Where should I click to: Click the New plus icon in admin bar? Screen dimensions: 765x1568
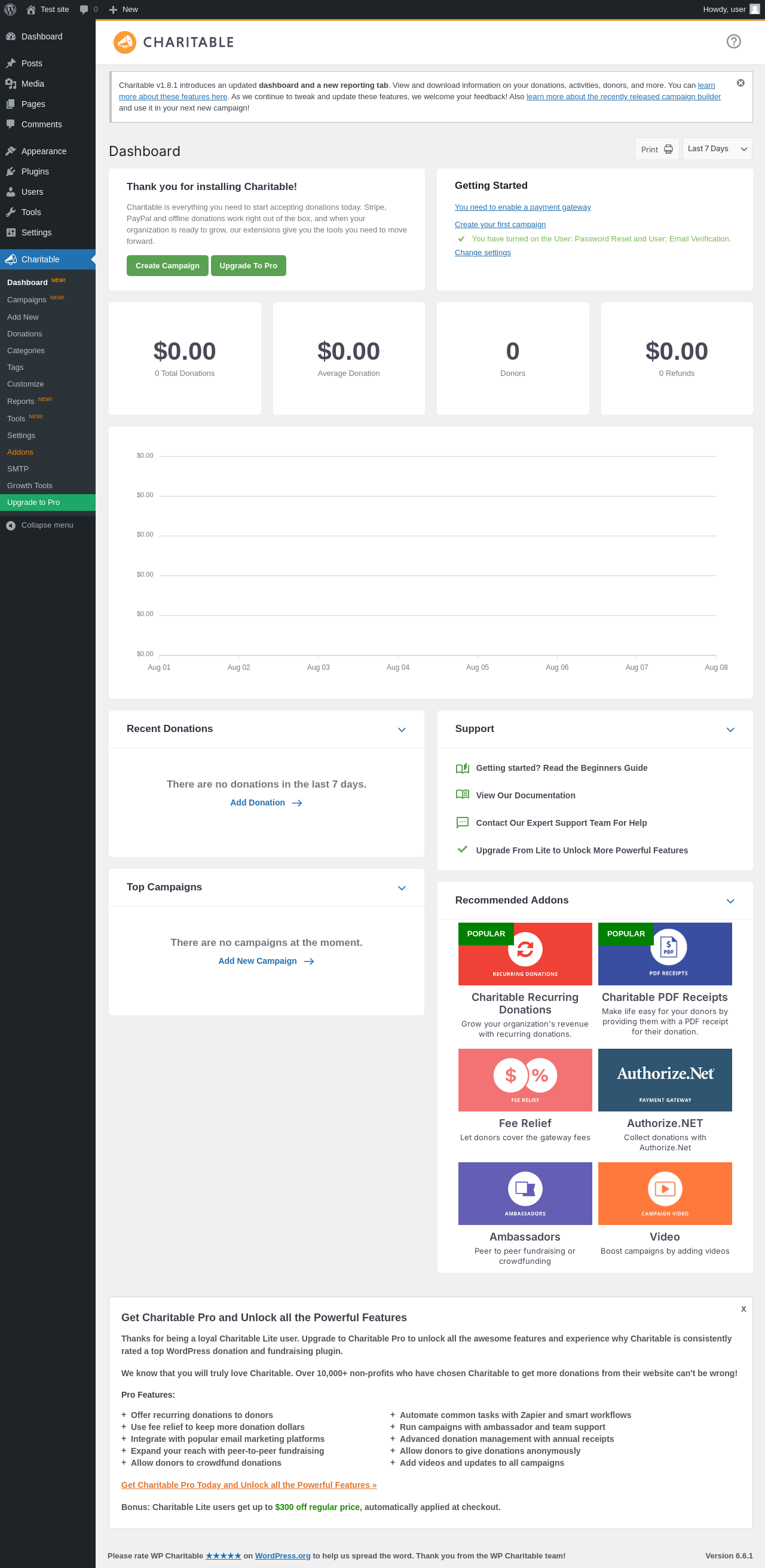click(x=112, y=9)
